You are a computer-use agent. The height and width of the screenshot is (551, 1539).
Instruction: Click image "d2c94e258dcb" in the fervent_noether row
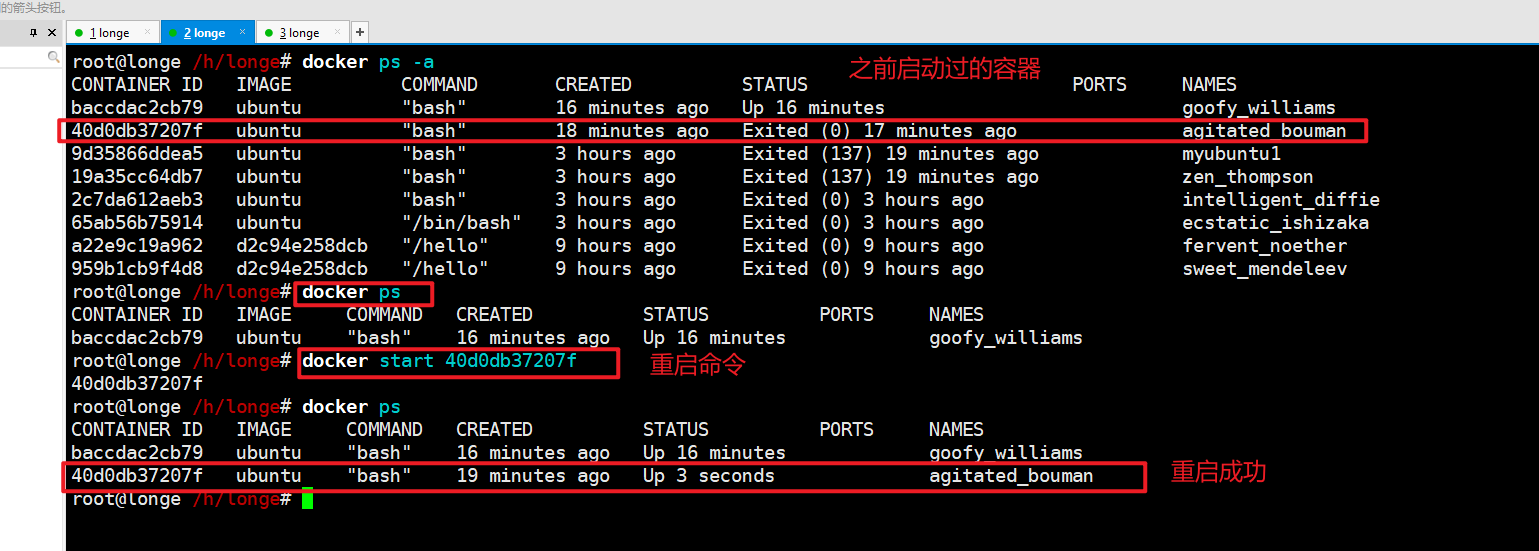point(302,246)
